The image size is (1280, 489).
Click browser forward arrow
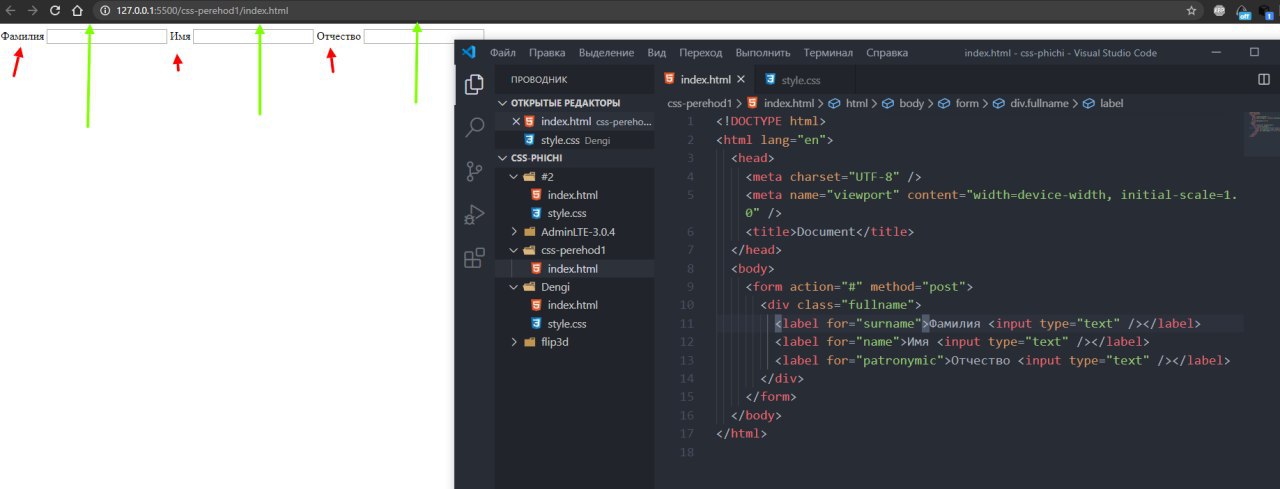(x=32, y=10)
